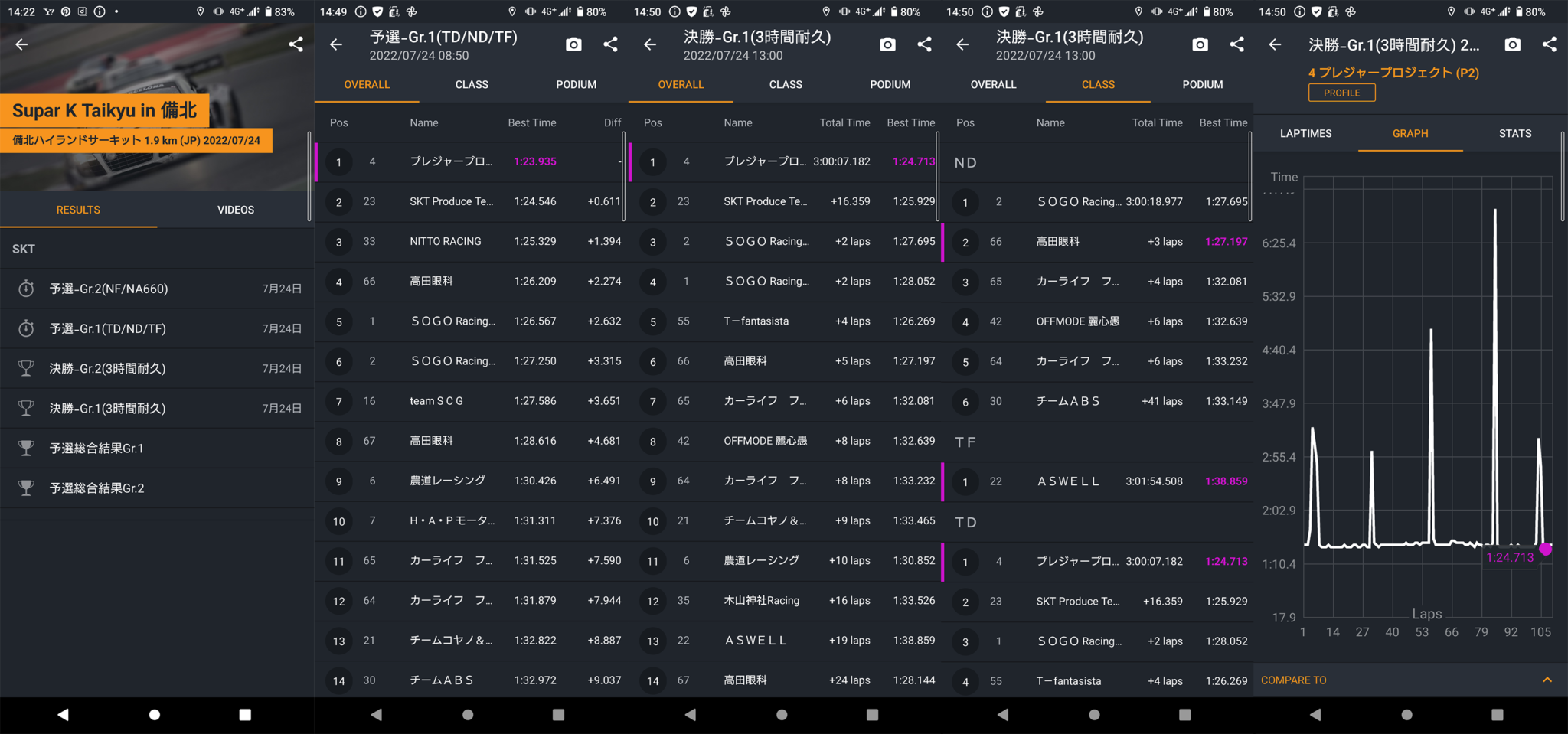Share the 決勝-Gr.1(3時間耐久) overall results
Viewport: 1568px width, 734px height.
[x=924, y=44]
